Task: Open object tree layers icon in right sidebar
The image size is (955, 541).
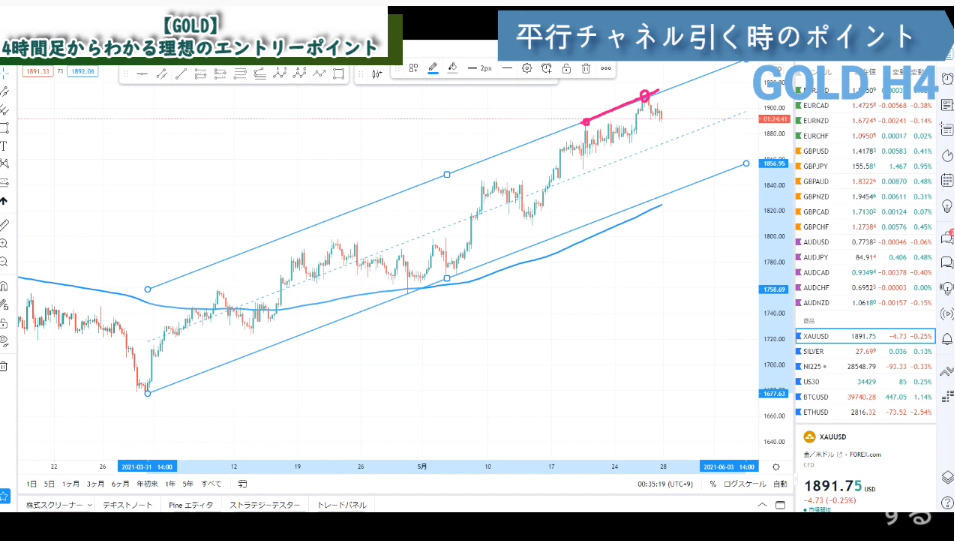Action: point(947,477)
